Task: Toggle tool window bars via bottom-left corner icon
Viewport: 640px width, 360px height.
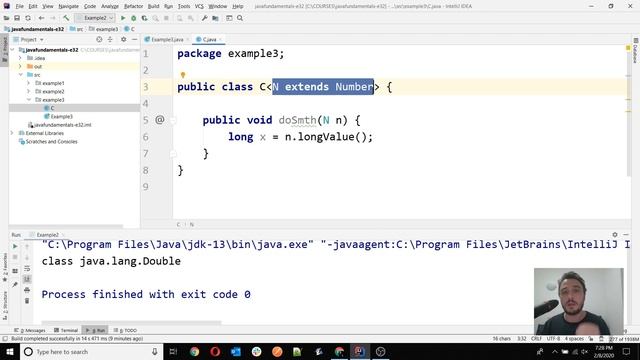Action: 5,338
